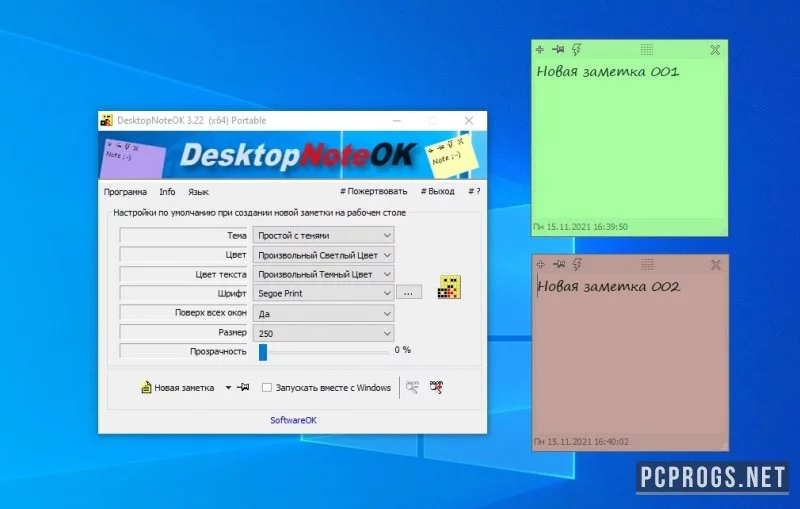
Task: Click the plus icon on brown note 002
Action: (x=541, y=264)
